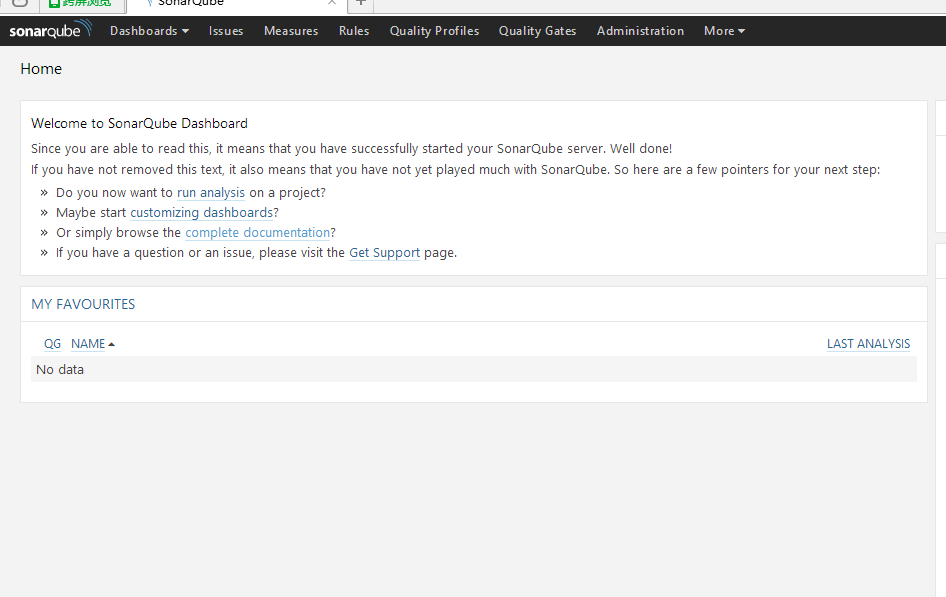Open the customizing dashboards link
Screen dimensions: 946x597
[202, 212]
